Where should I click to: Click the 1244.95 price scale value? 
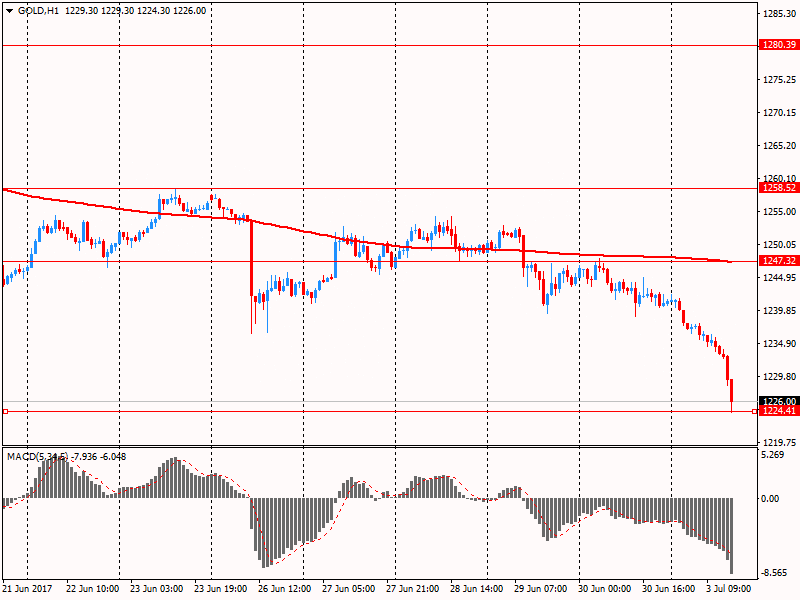coord(779,278)
